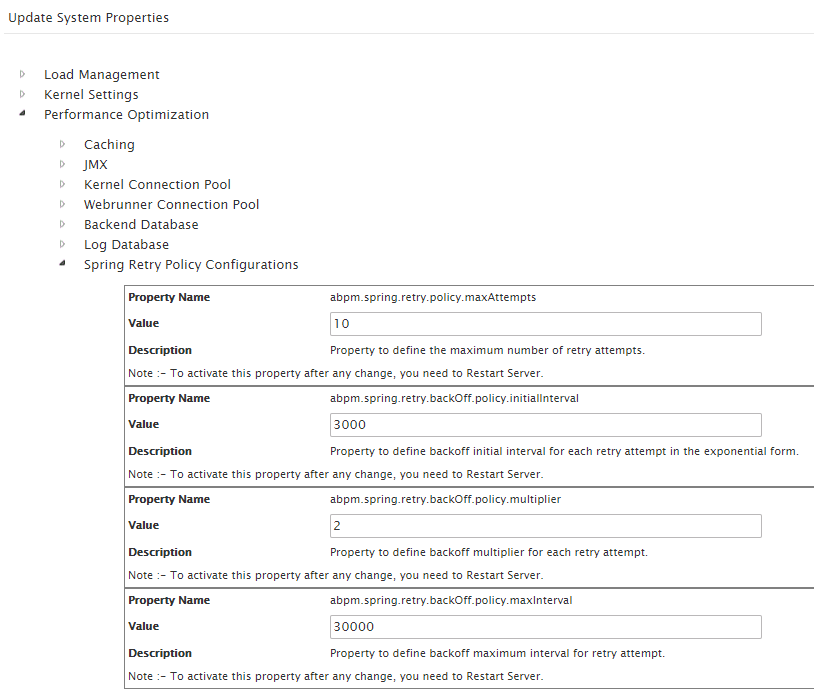Expand the Kernel Settings section arrow

[22, 94]
